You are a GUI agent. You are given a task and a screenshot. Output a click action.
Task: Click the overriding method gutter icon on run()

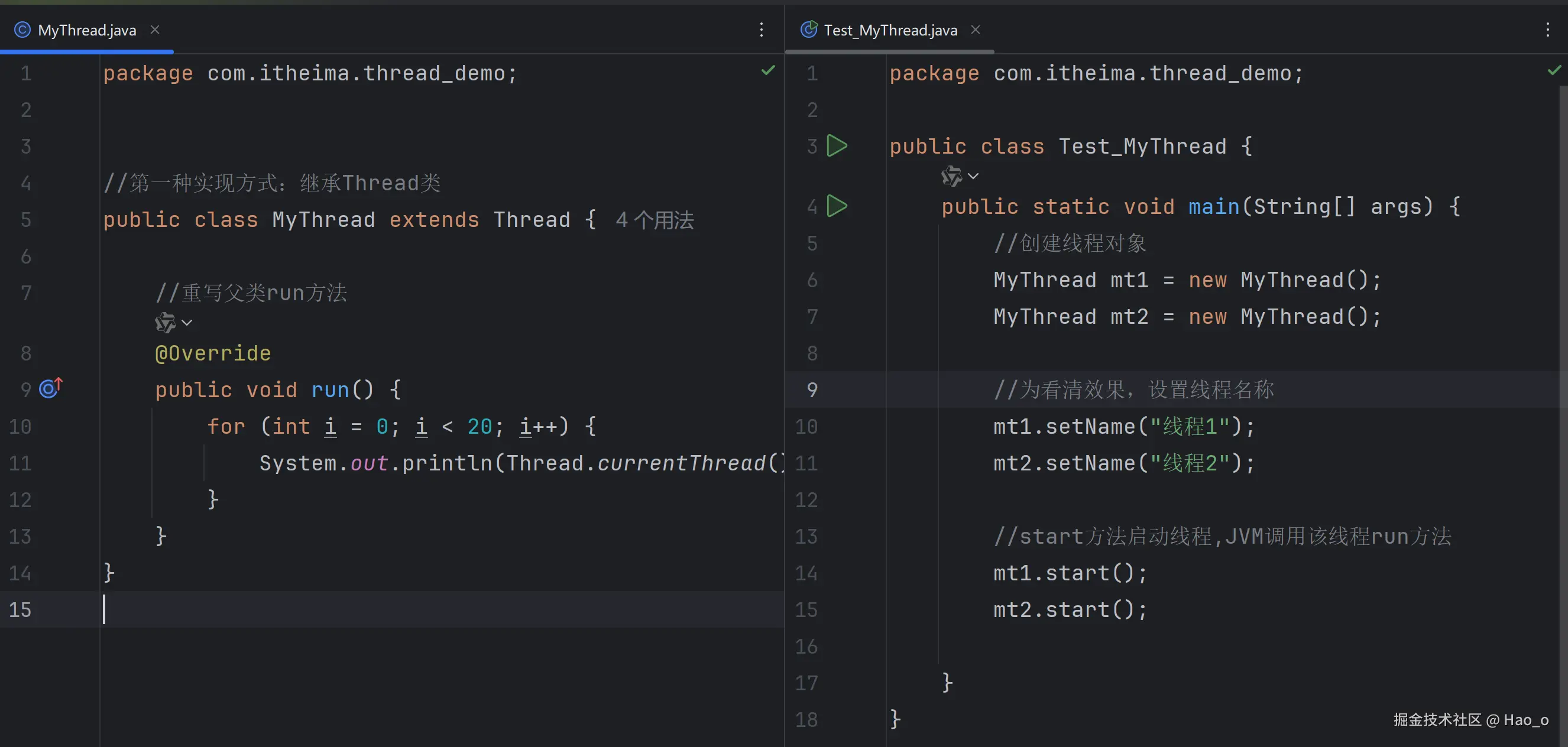click(50, 388)
